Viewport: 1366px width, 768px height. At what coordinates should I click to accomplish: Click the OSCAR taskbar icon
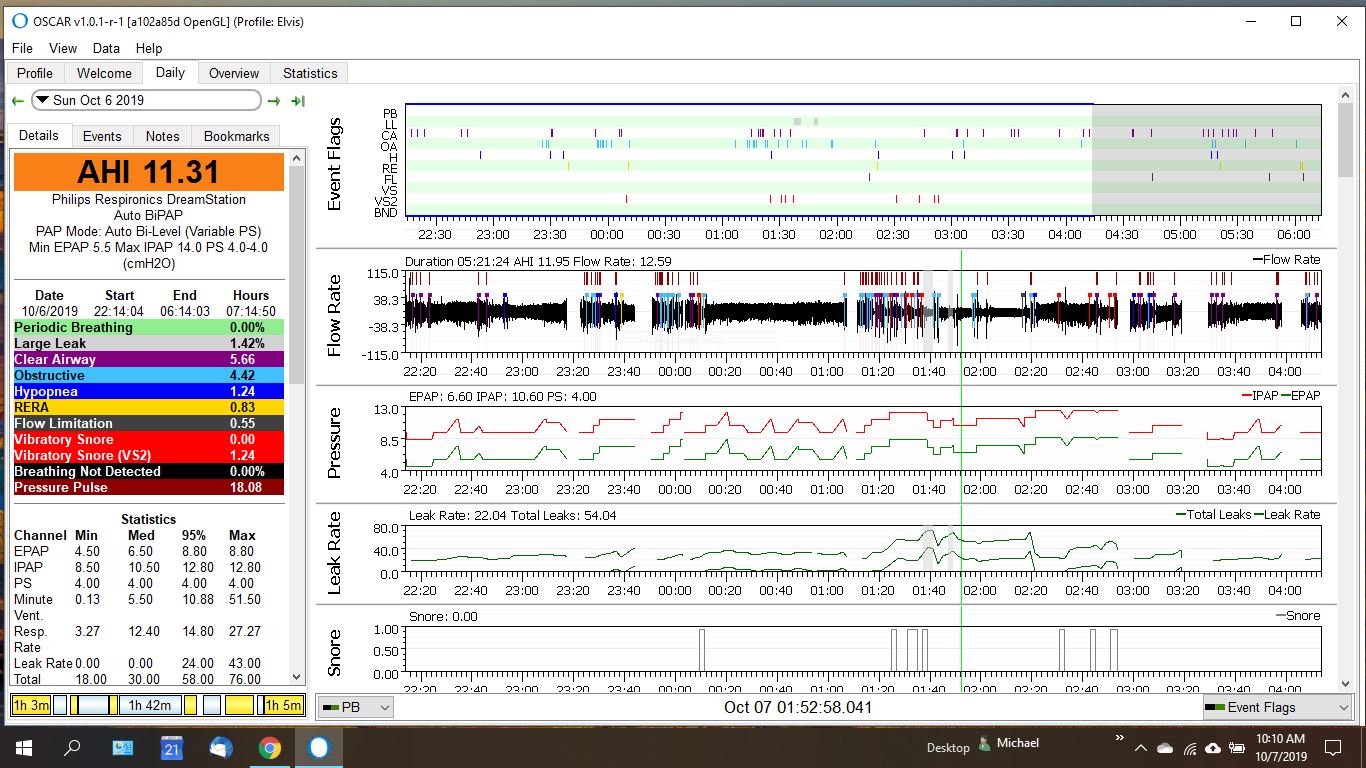click(x=318, y=747)
